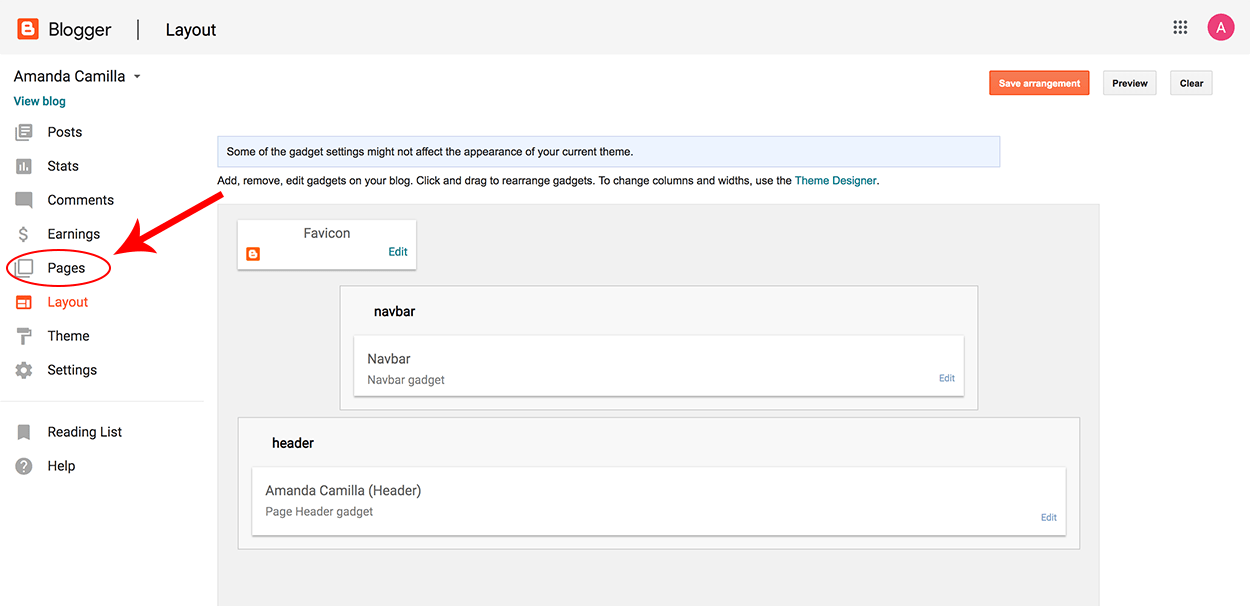The width and height of the screenshot is (1250, 606).
Task: Open the Google apps grid icon
Action: pos(1180,27)
